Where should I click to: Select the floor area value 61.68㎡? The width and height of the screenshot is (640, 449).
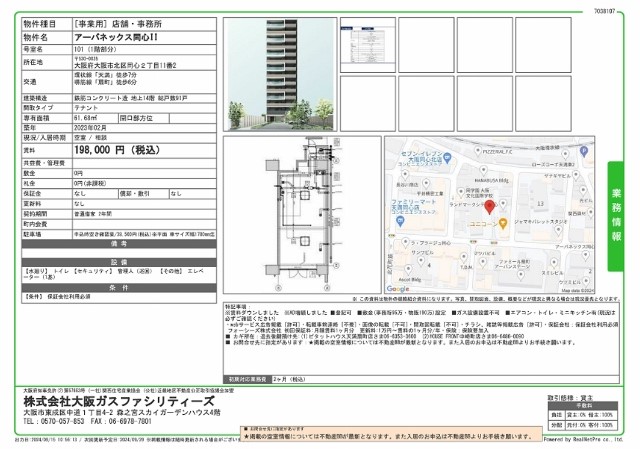[85, 118]
